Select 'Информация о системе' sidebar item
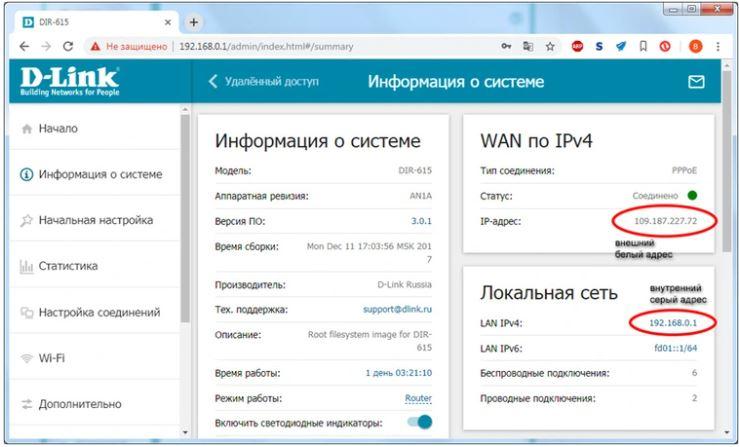The image size is (739, 447). 94,174
